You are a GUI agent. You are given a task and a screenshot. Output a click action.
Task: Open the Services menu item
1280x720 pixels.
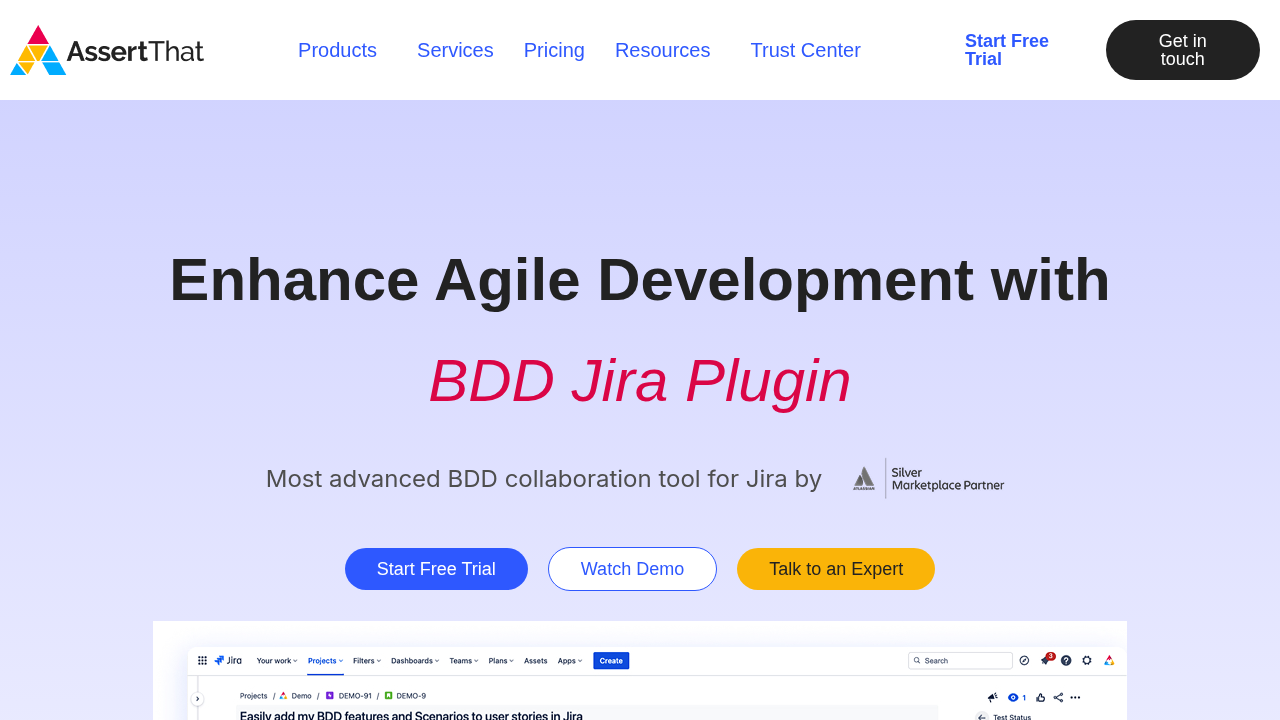tap(455, 50)
